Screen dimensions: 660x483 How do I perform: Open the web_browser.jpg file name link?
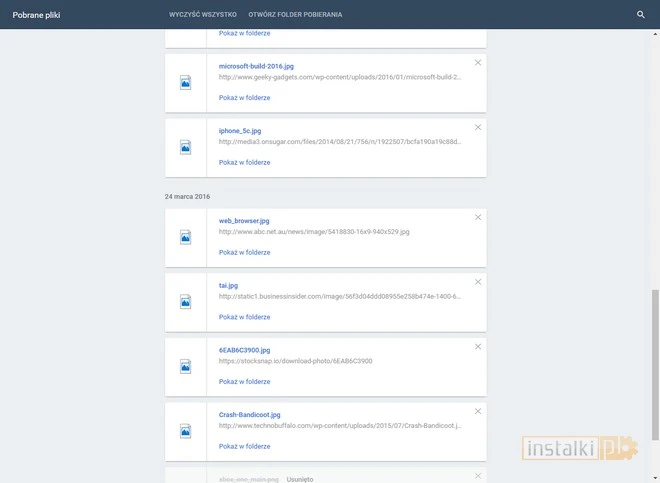[244, 220]
